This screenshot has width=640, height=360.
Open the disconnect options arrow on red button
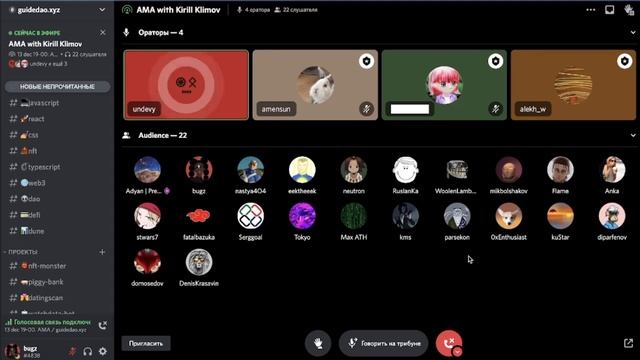(457, 351)
